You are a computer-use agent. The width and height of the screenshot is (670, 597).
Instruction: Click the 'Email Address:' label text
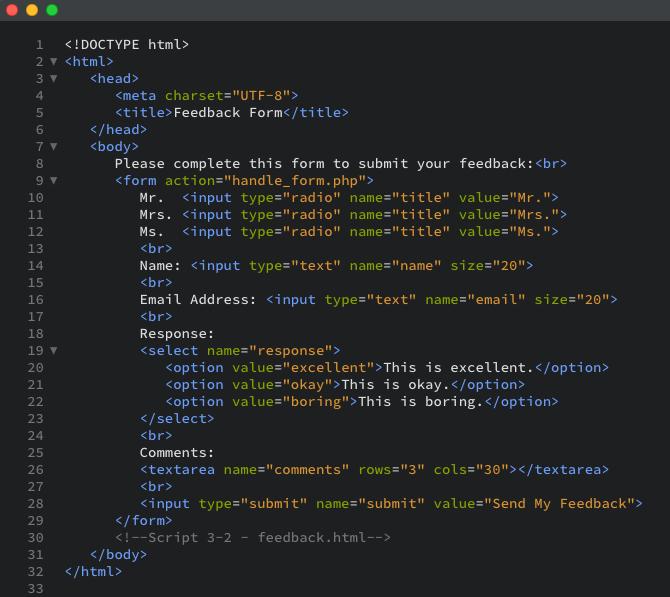[198, 300]
